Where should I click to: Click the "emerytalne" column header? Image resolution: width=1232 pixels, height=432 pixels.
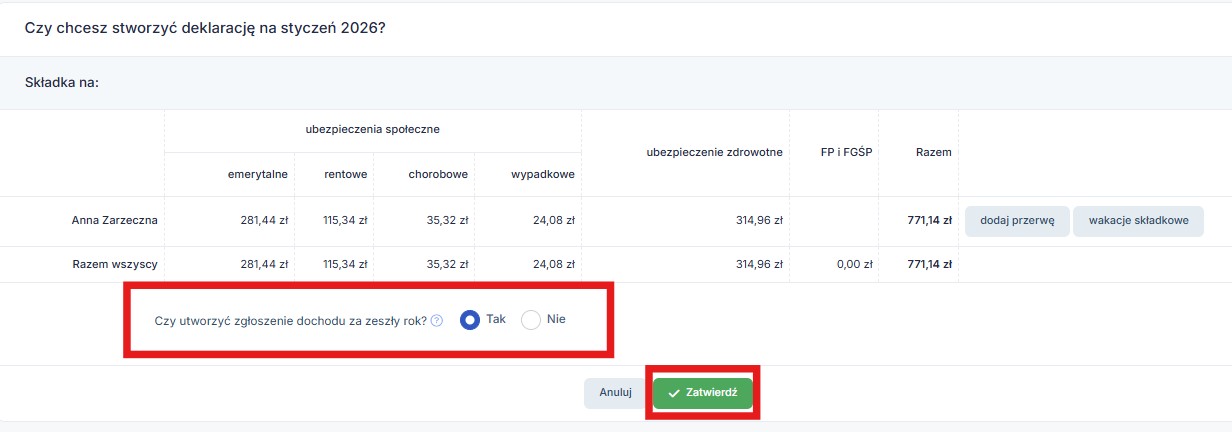tap(258, 174)
